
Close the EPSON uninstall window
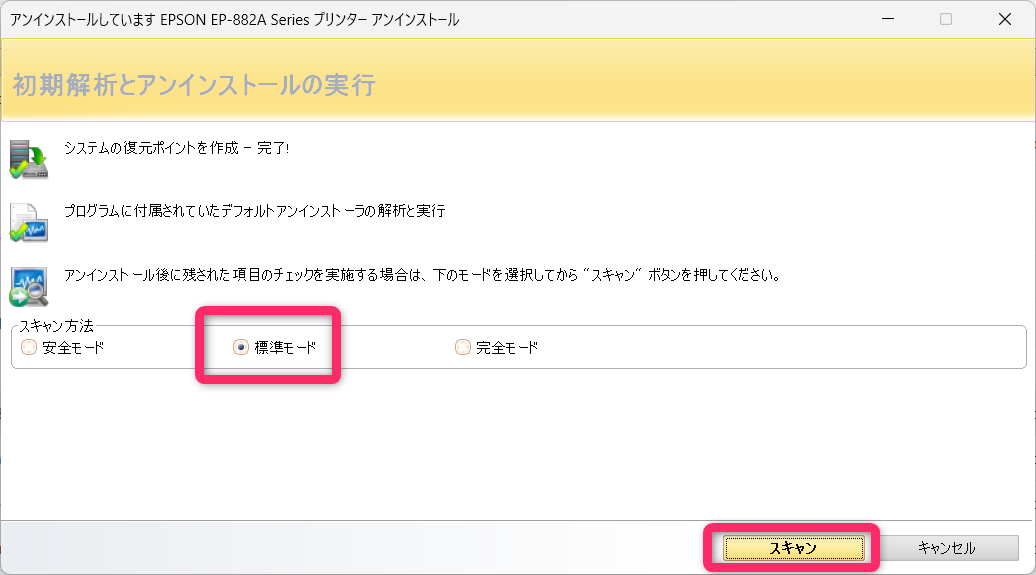coord(1004,19)
